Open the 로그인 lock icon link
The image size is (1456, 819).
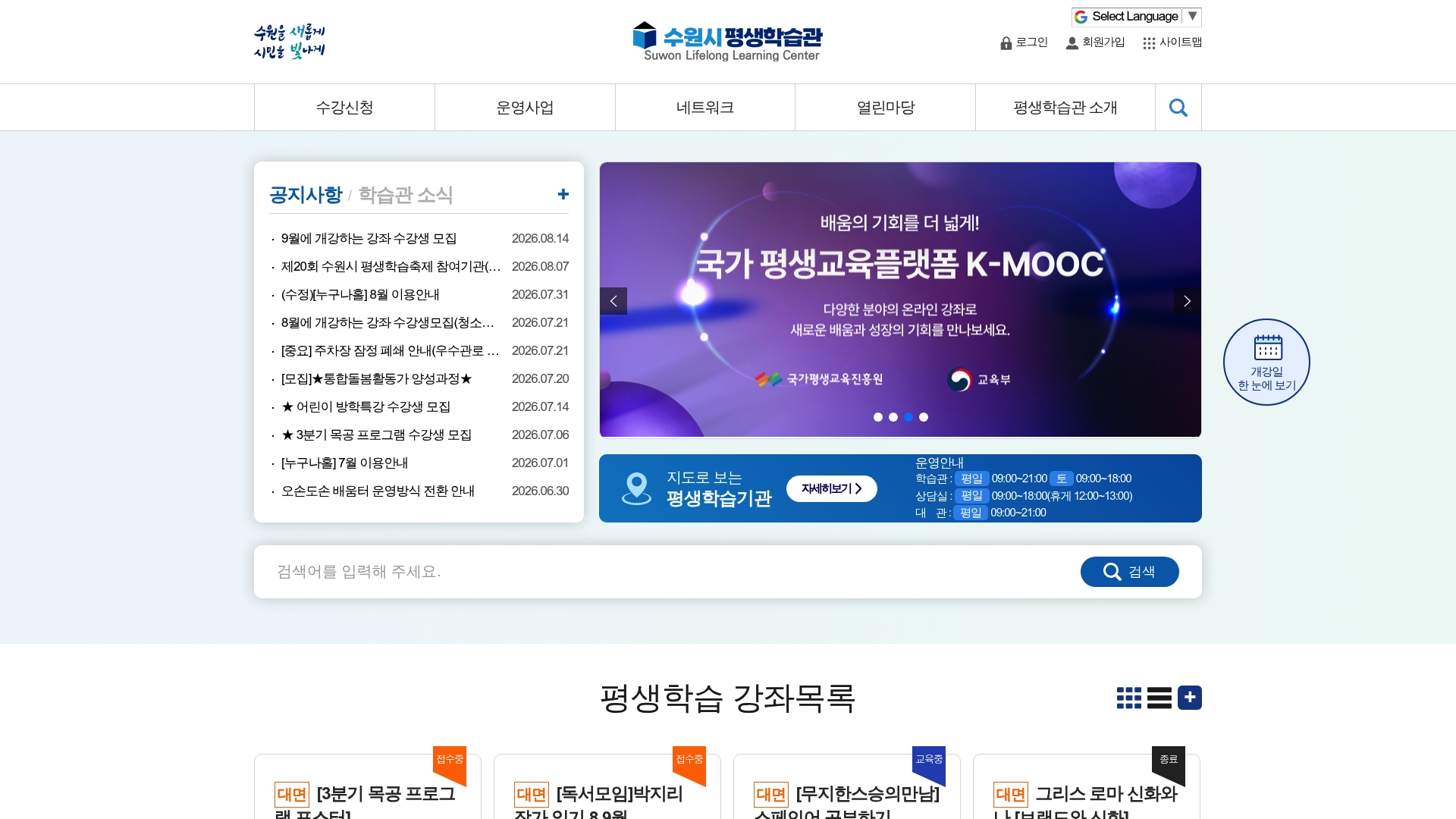[x=1024, y=42]
